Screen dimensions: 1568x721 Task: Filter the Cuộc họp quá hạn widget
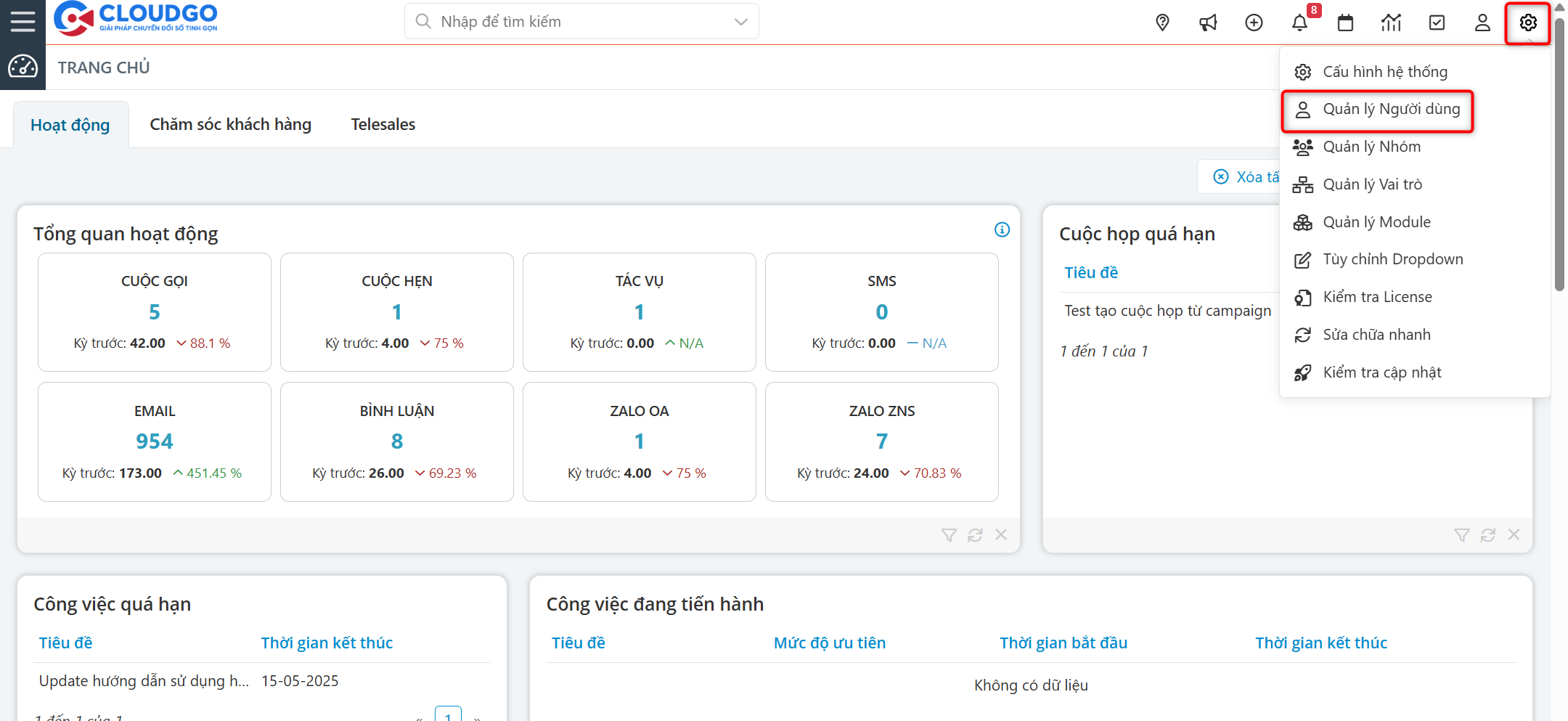point(1461,535)
